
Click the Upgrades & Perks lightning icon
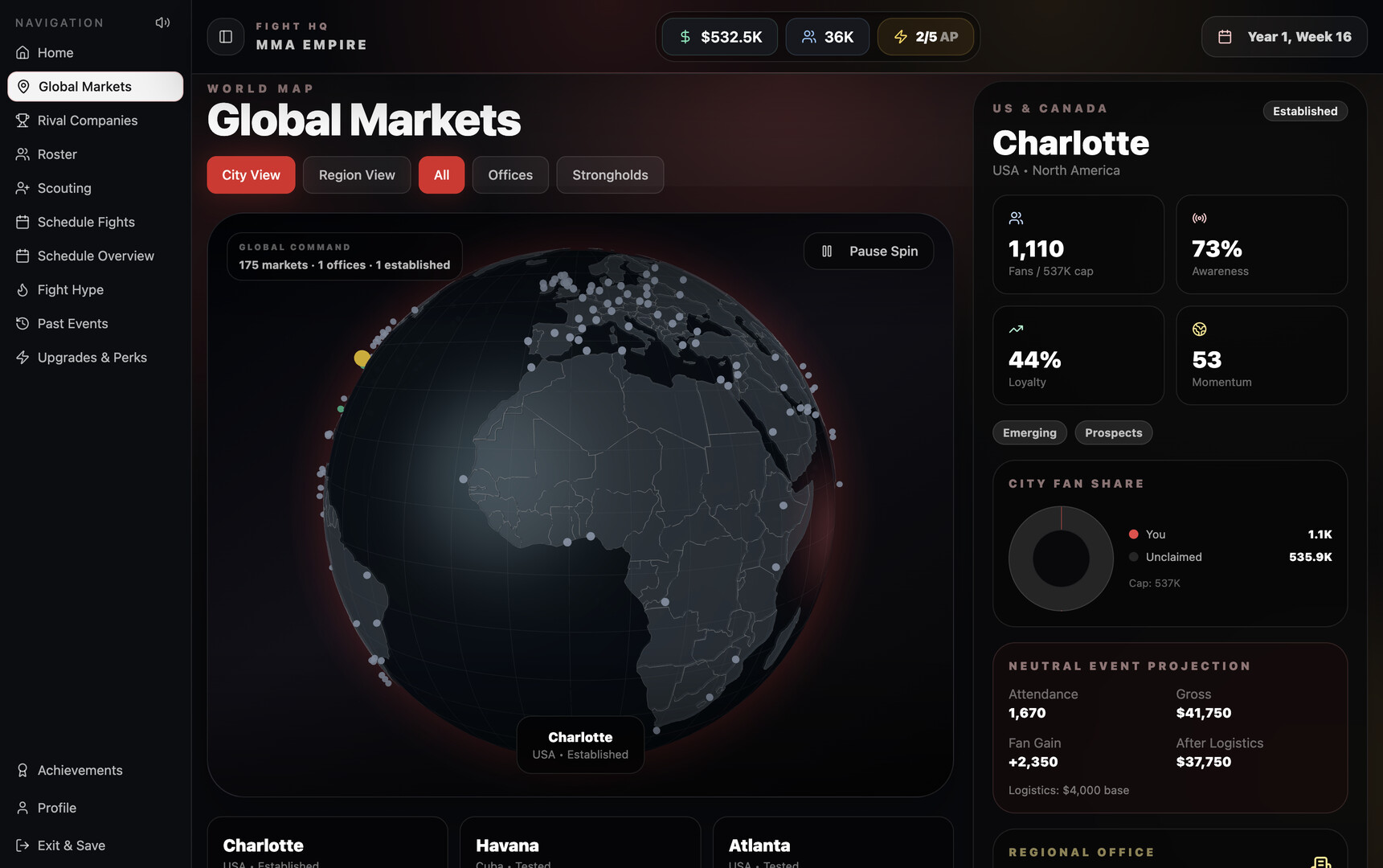23,358
